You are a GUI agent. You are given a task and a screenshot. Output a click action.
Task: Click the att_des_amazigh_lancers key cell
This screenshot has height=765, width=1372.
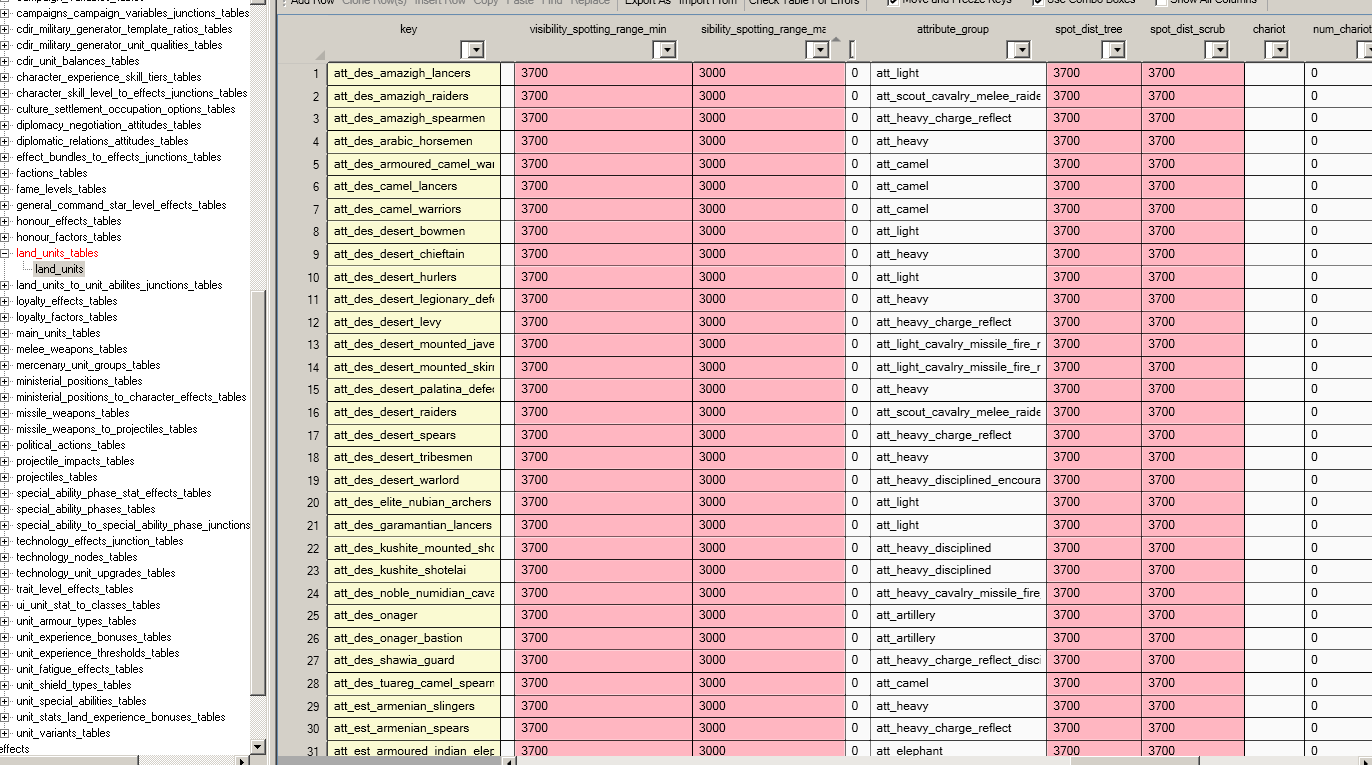tap(413, 73)
